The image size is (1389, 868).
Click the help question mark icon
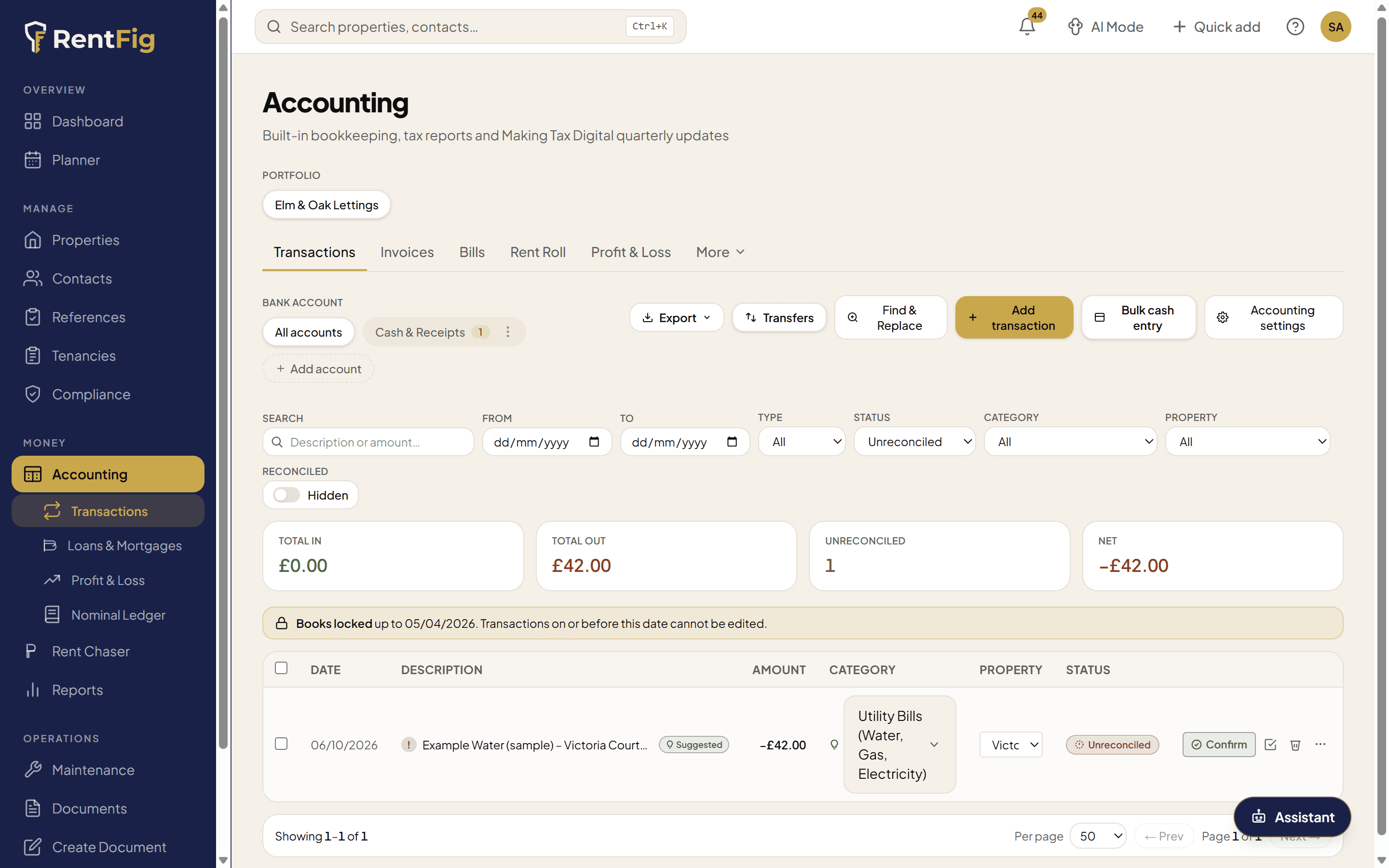(x=1295, y=27)
